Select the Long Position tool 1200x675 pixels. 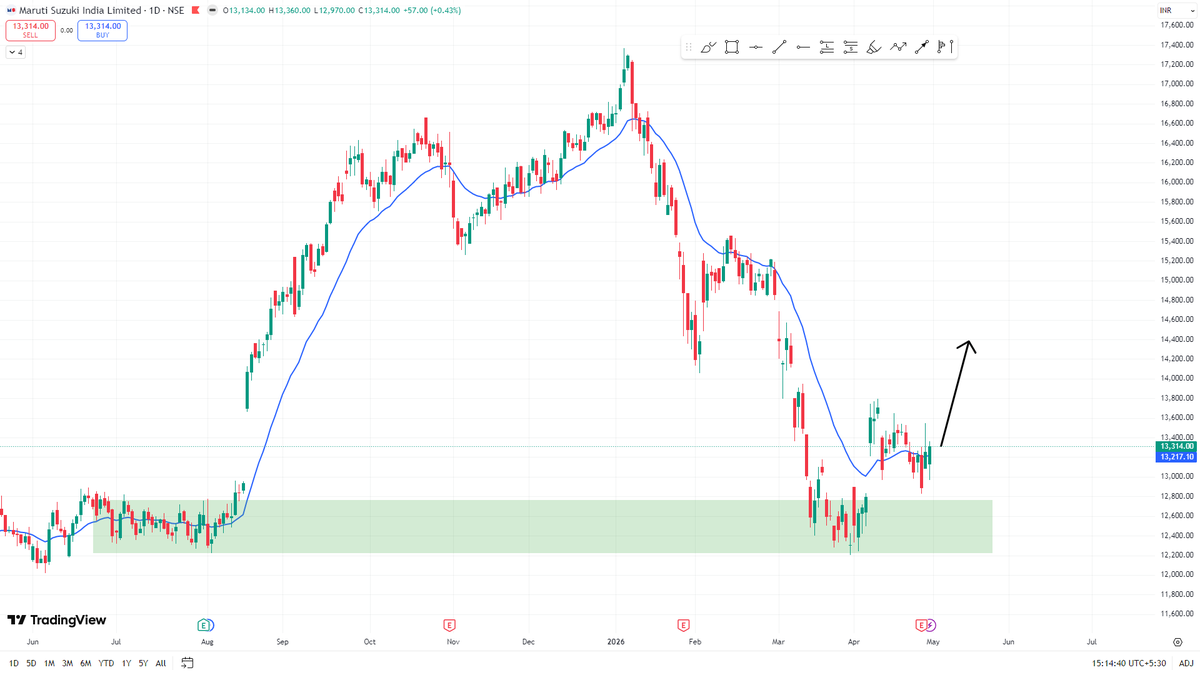[826, 47]
